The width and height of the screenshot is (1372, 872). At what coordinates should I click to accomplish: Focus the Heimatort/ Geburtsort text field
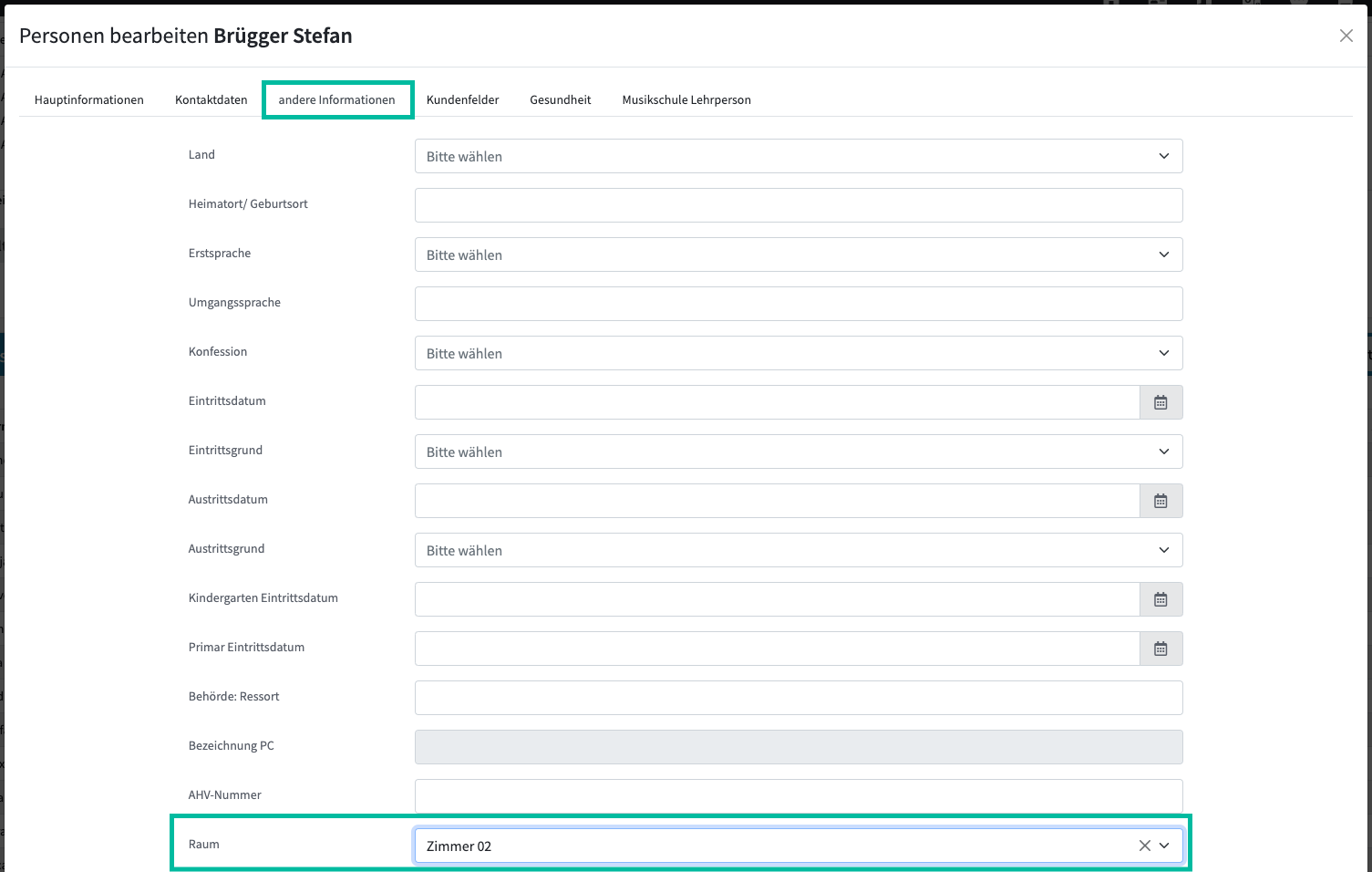(799, 205)
